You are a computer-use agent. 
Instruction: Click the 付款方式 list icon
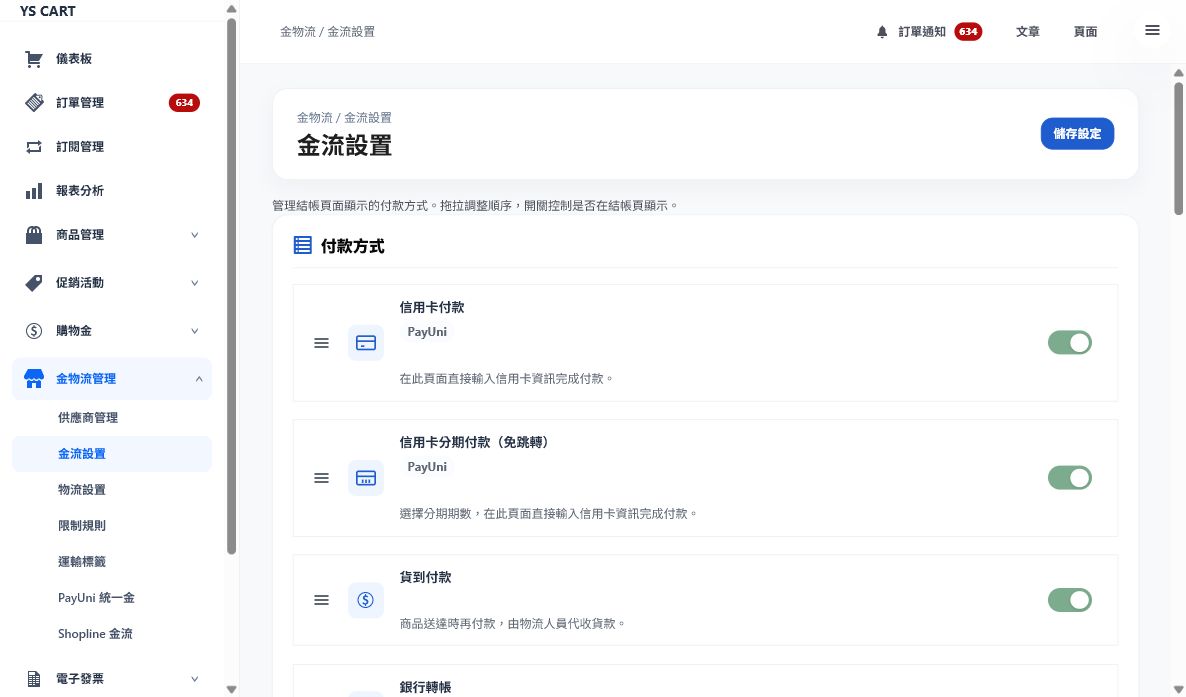303,245
